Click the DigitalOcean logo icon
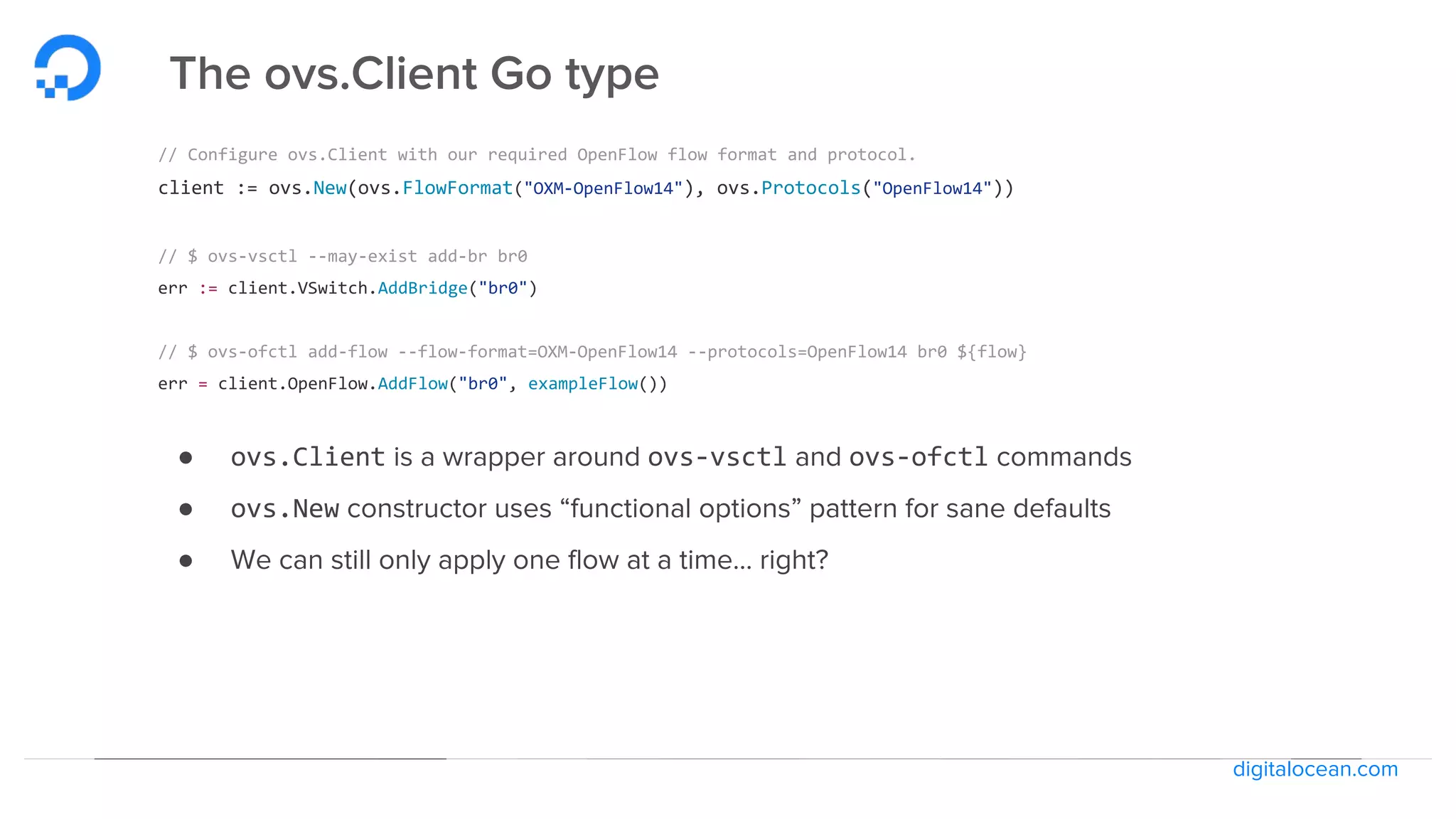 68,68
